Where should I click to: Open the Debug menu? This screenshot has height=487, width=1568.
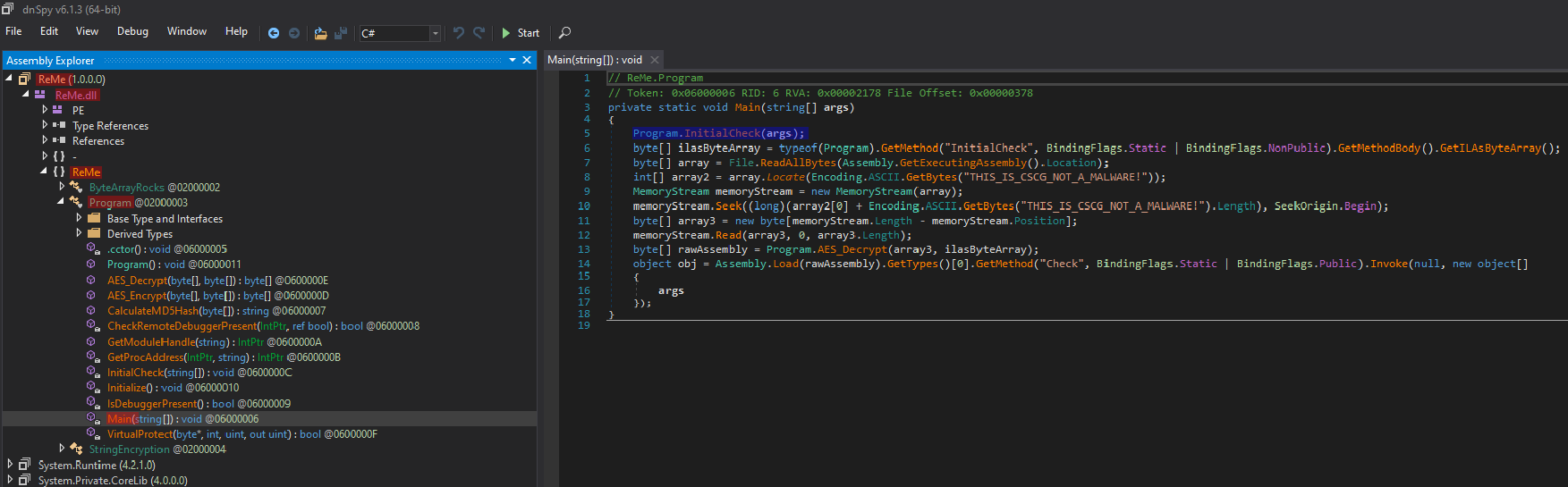click(132, 31)
